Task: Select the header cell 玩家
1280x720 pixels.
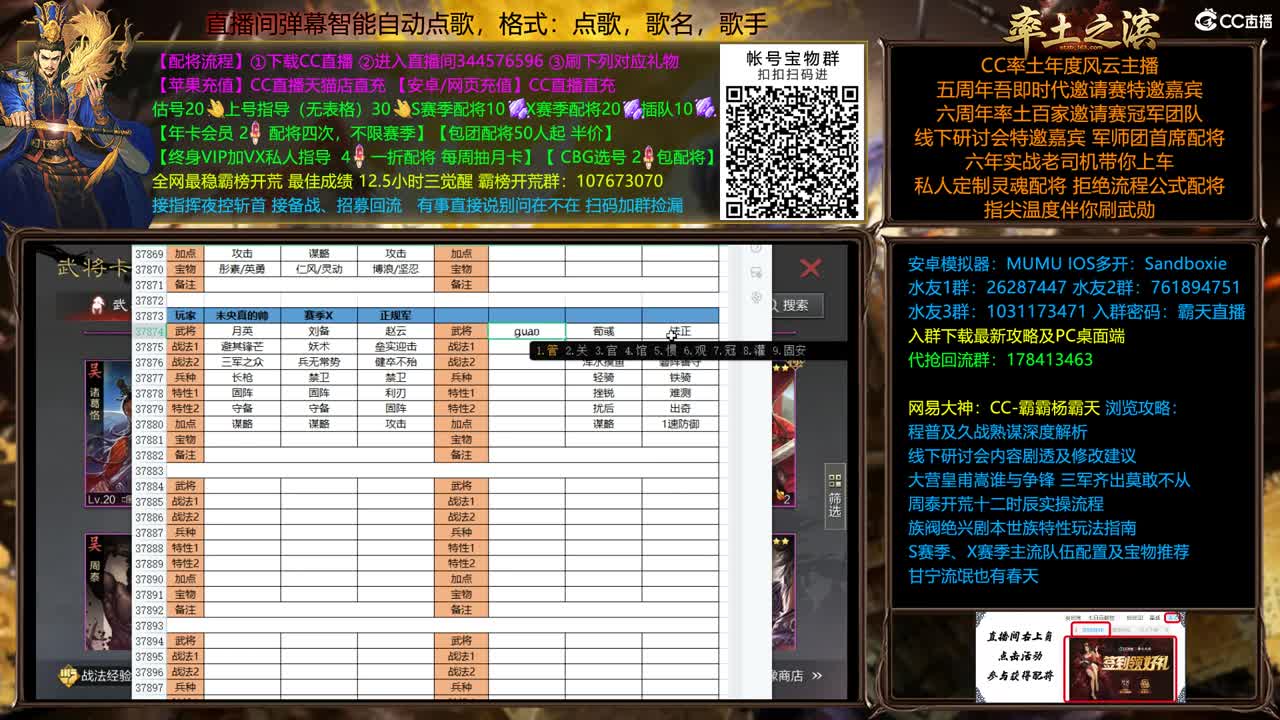Action: pos(185,316)
